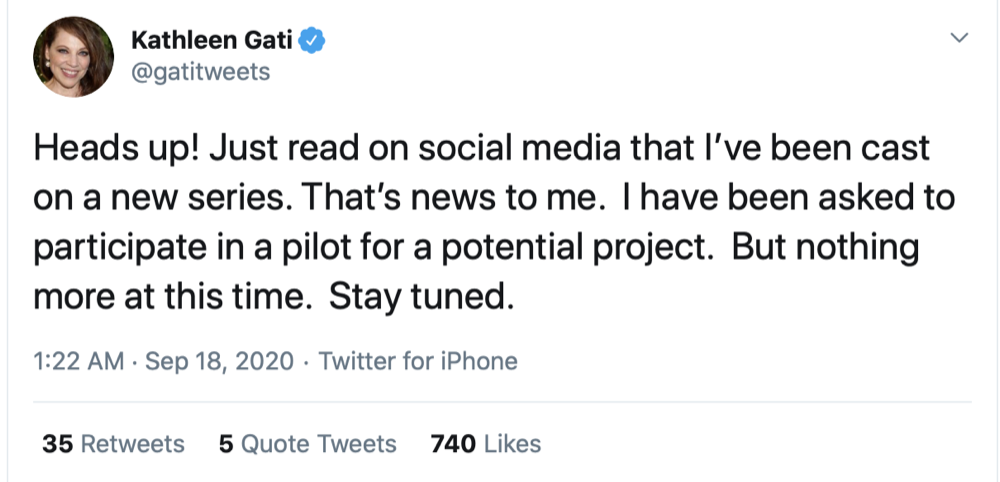Click the word "Likes" label
This screenshot has width=1000, height=482.
tap(512, 443)
